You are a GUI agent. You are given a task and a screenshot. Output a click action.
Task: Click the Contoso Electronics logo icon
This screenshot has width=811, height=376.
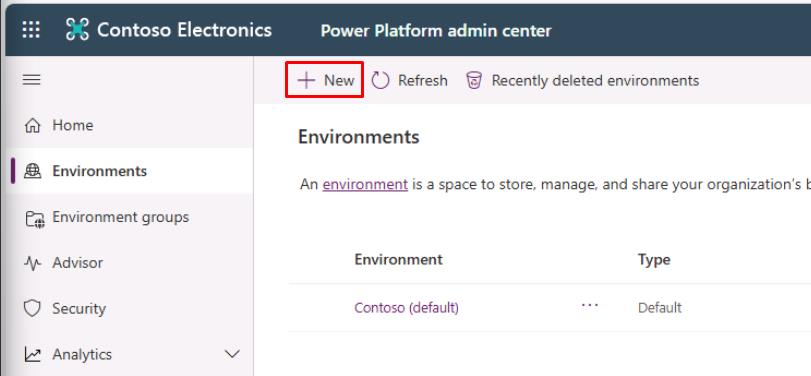pos(77,30)
